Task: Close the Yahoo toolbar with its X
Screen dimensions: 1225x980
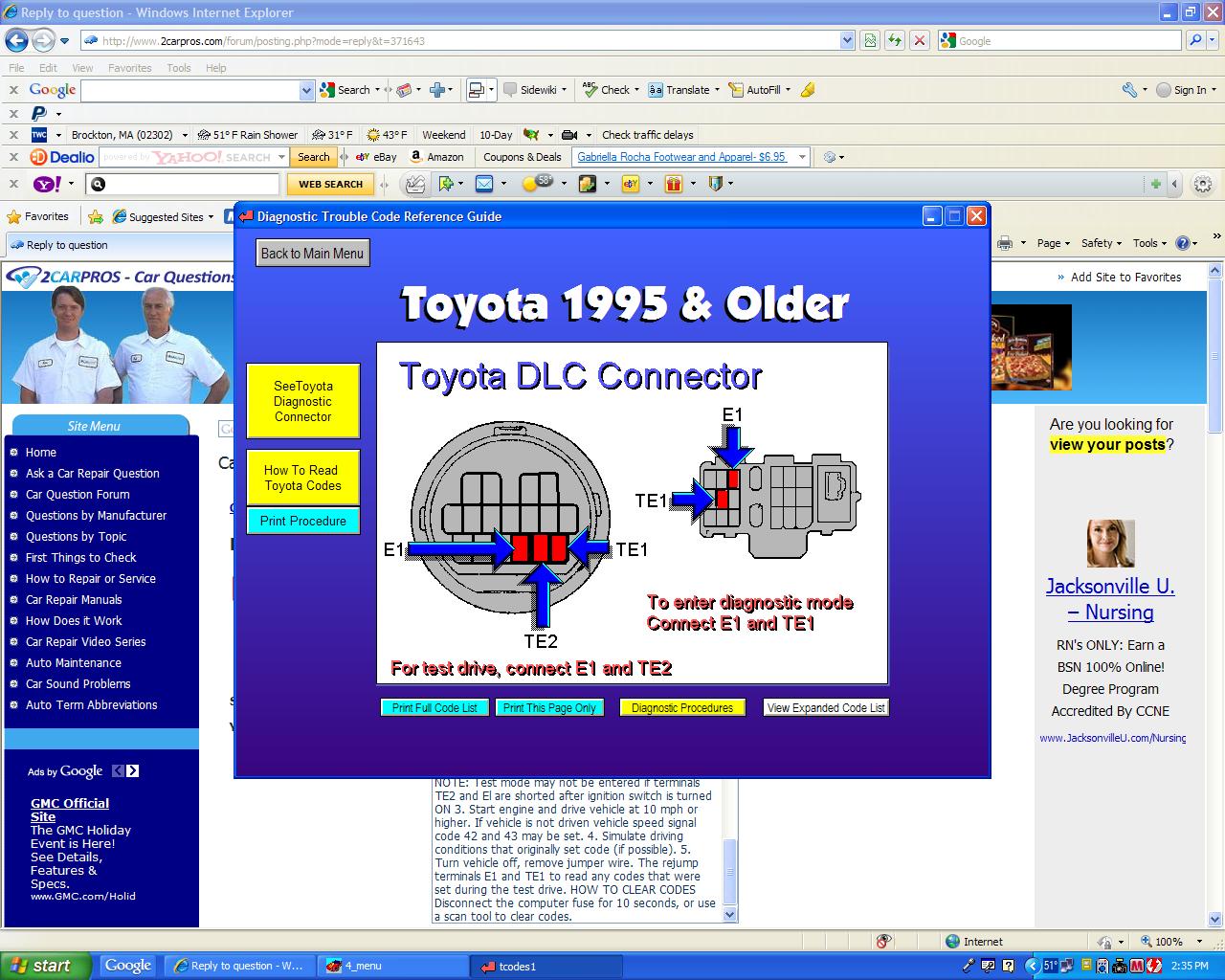Action: tap(13, 184)
